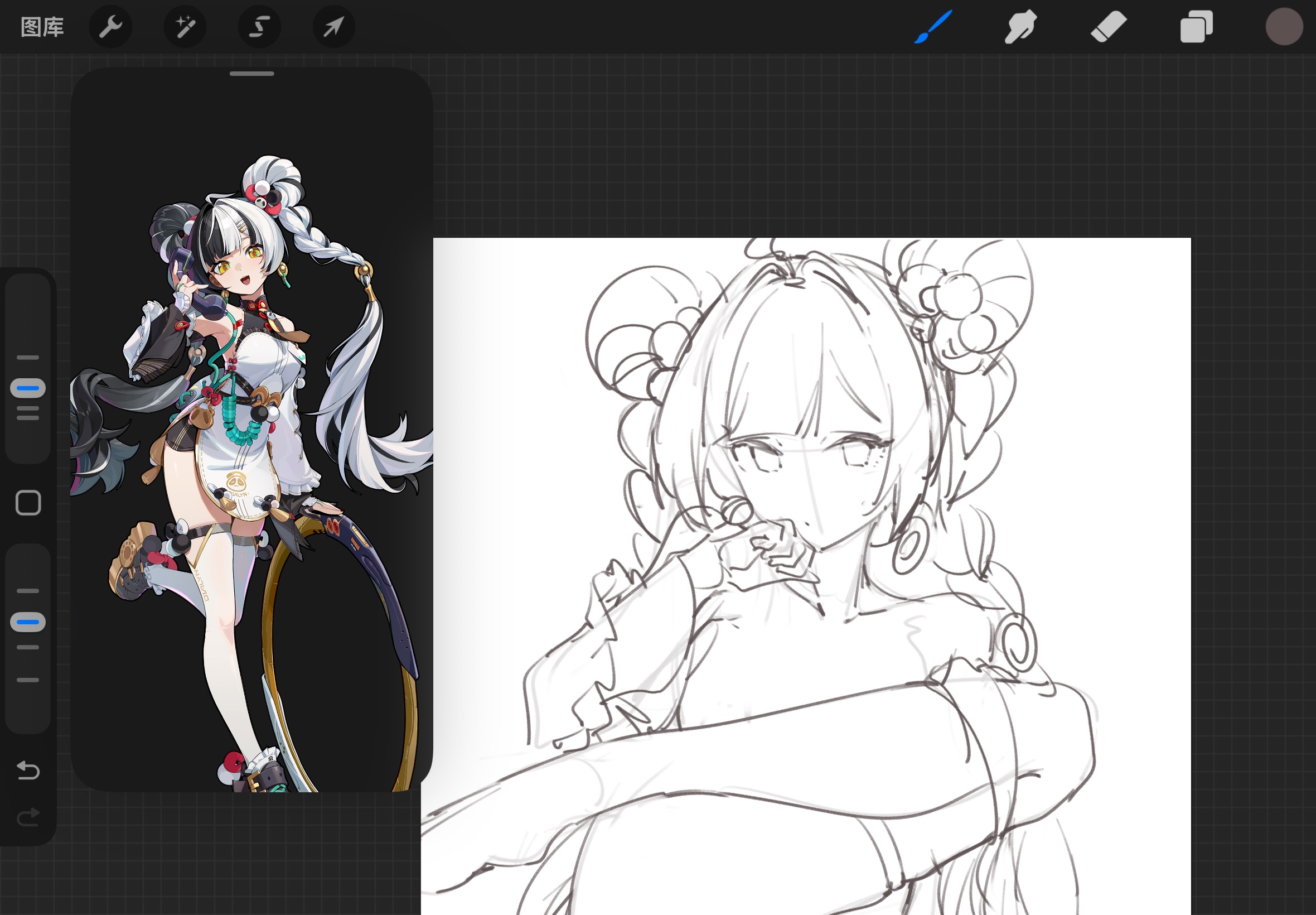Tap the square modify button on sidebar
Image resolution: width=1316 pixels, height=915 pixels.
pyautogui.click(x=28, y=503)
